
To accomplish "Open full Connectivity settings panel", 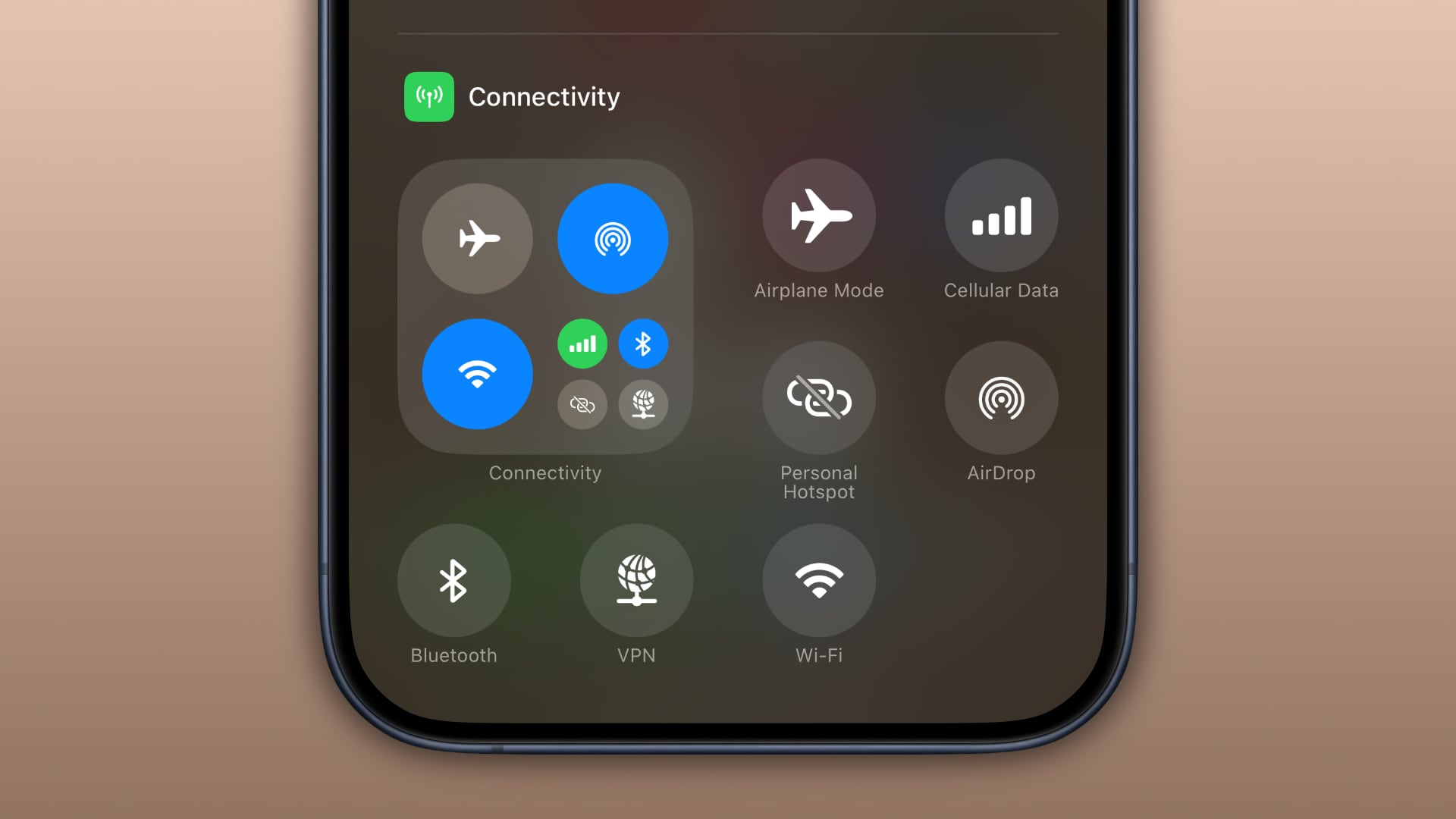I will coord(545,305).
